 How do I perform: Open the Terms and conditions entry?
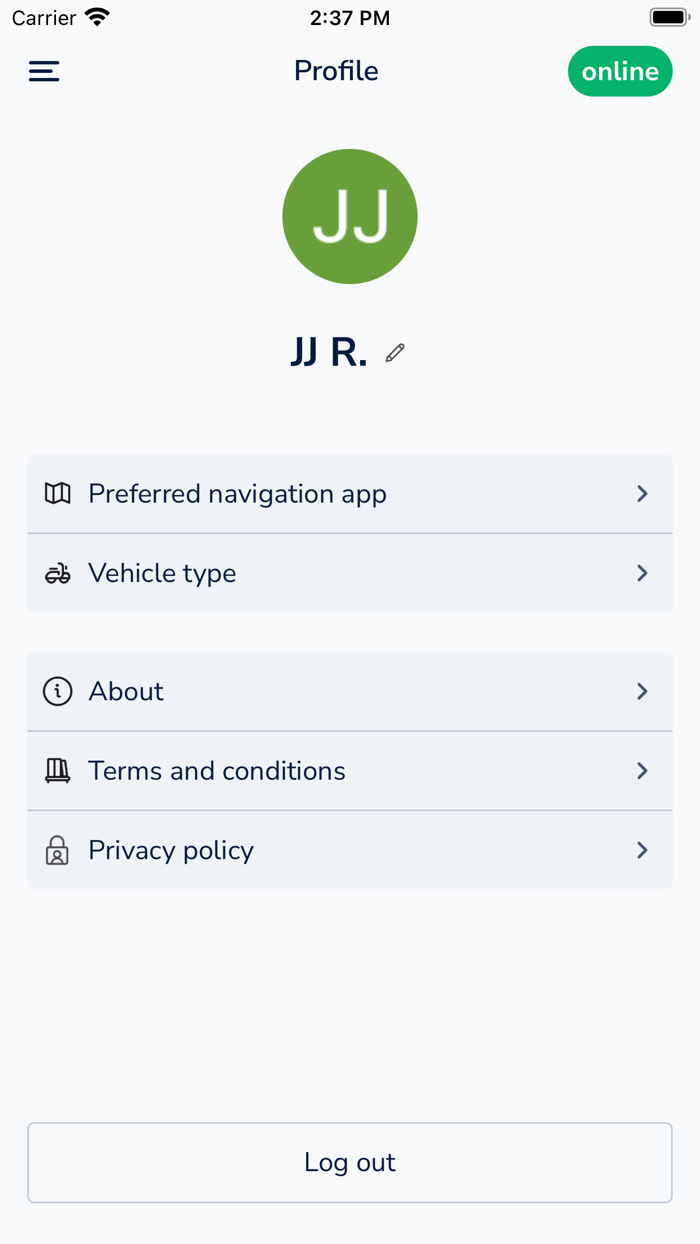tap(350, 771)
